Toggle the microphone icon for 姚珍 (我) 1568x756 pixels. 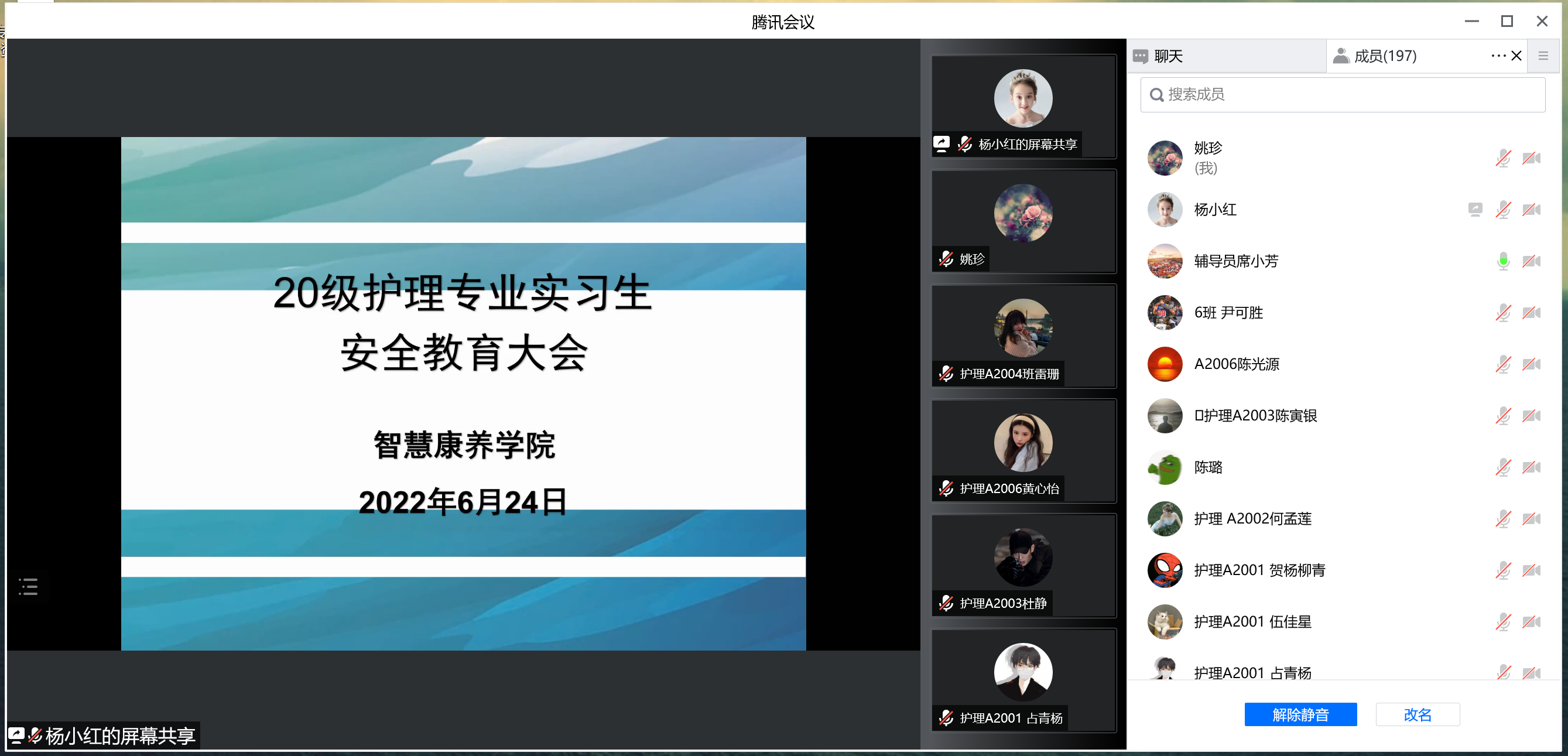[1503, 158]
